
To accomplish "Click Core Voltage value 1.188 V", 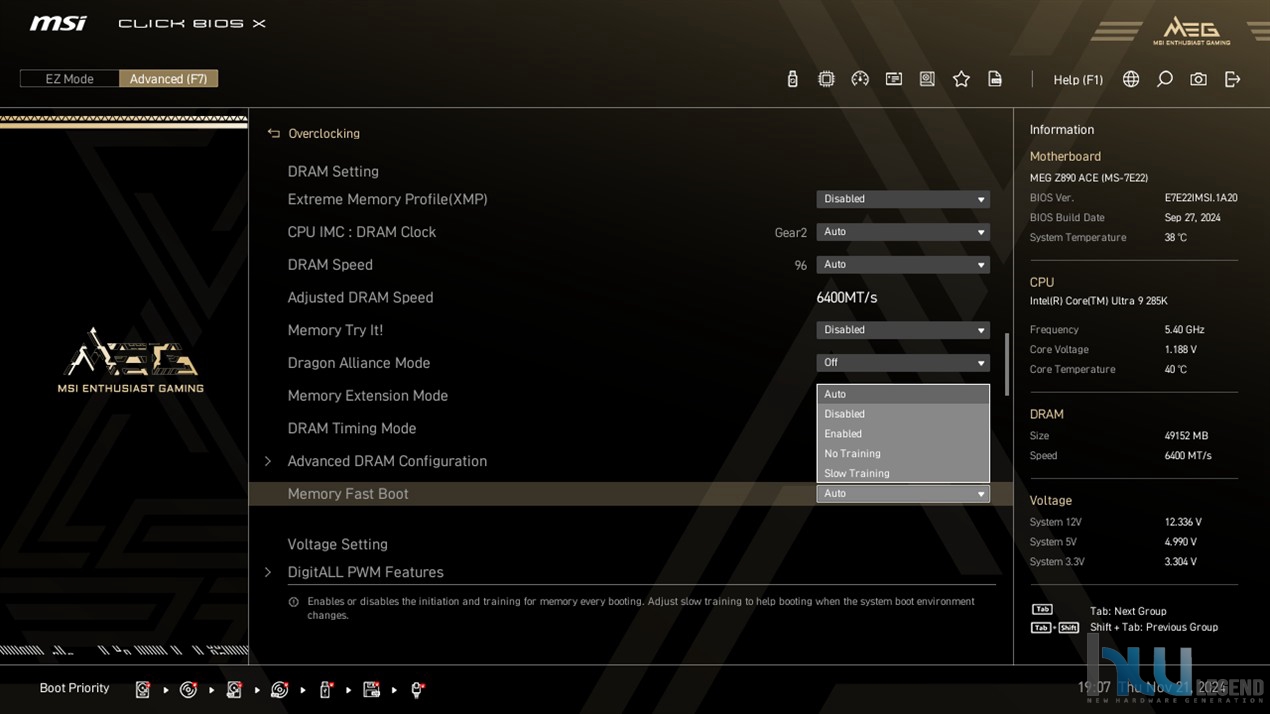I will click(1181, 350).
